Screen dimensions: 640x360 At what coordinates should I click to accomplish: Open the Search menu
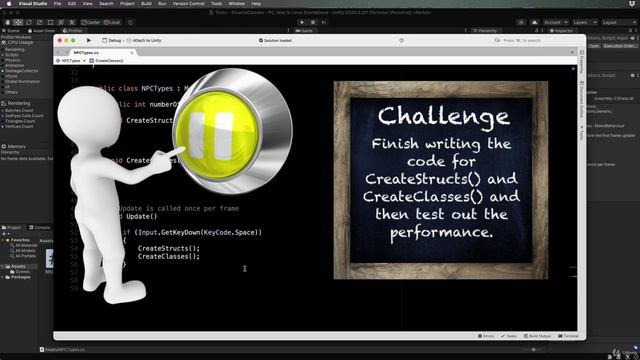pyautogui.click(x=106, y=4)
